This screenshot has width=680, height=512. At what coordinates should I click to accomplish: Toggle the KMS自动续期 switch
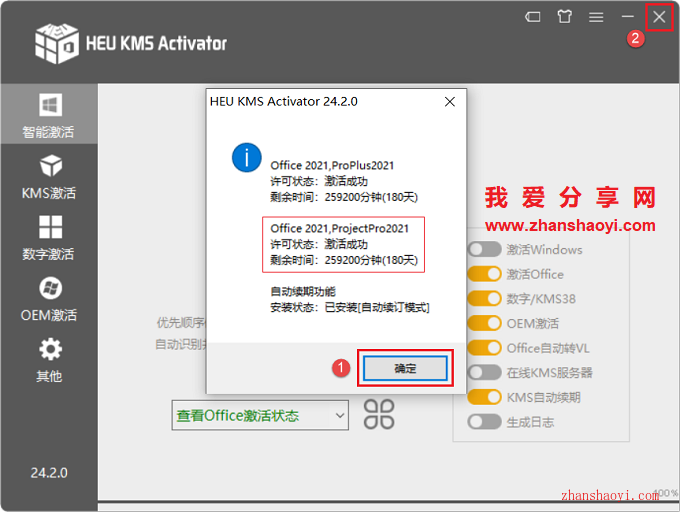484,397
